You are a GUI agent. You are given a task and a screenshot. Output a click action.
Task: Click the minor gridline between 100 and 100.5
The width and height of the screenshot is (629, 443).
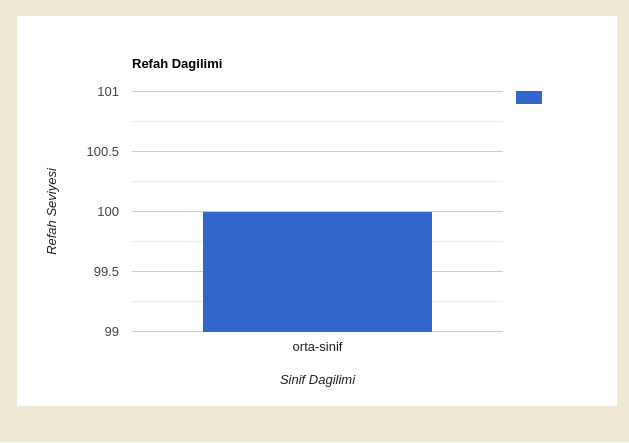pyautogui.click(x=317, y=181)
